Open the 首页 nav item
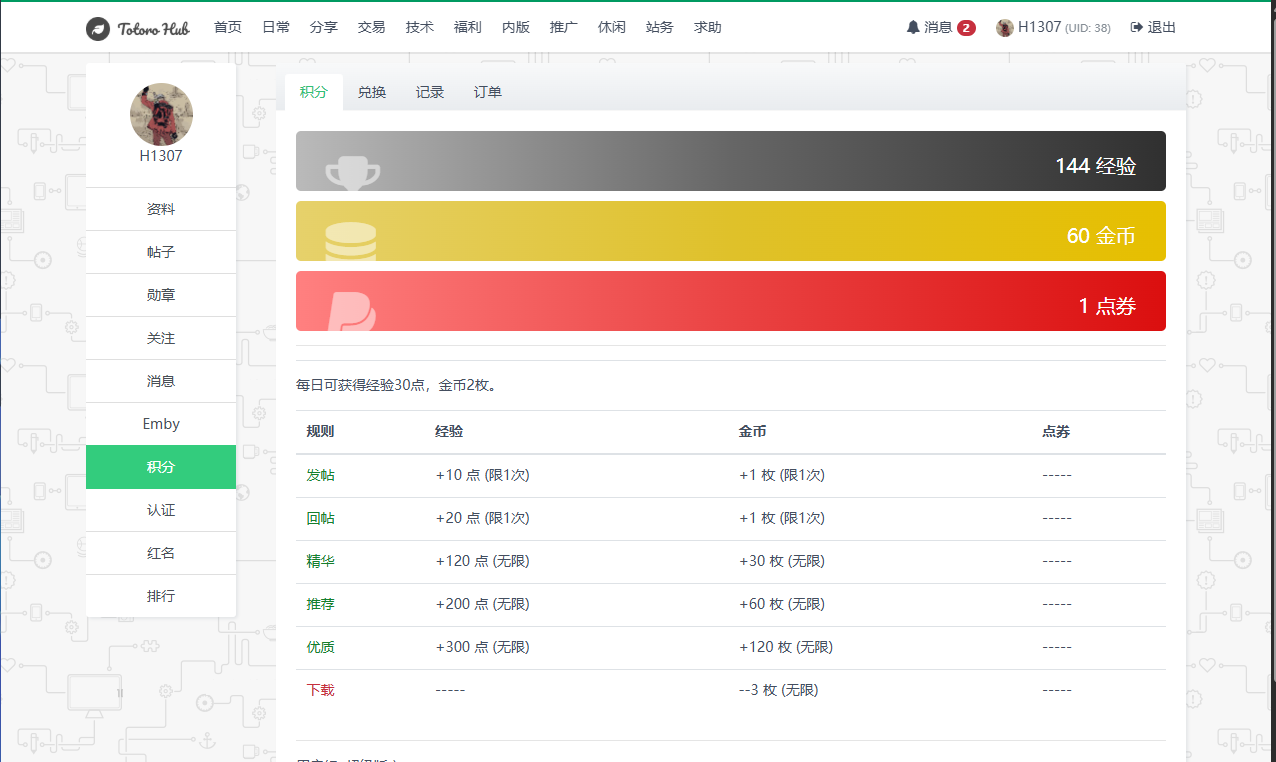 (x=228, y=27)
